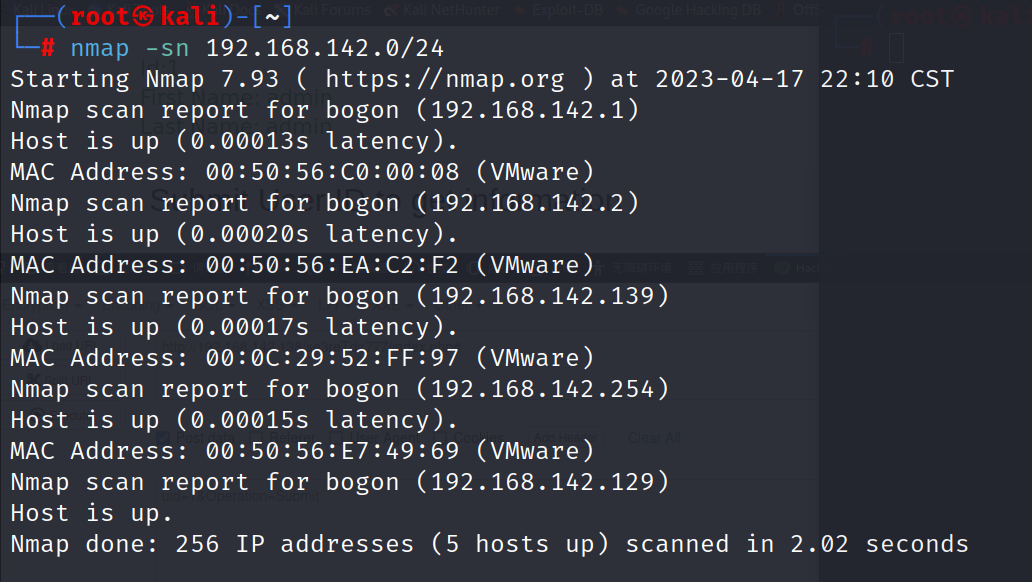Click MAC address 00:0C:29:52:FF:97
1032x582 pixels.
coord(332,357)
